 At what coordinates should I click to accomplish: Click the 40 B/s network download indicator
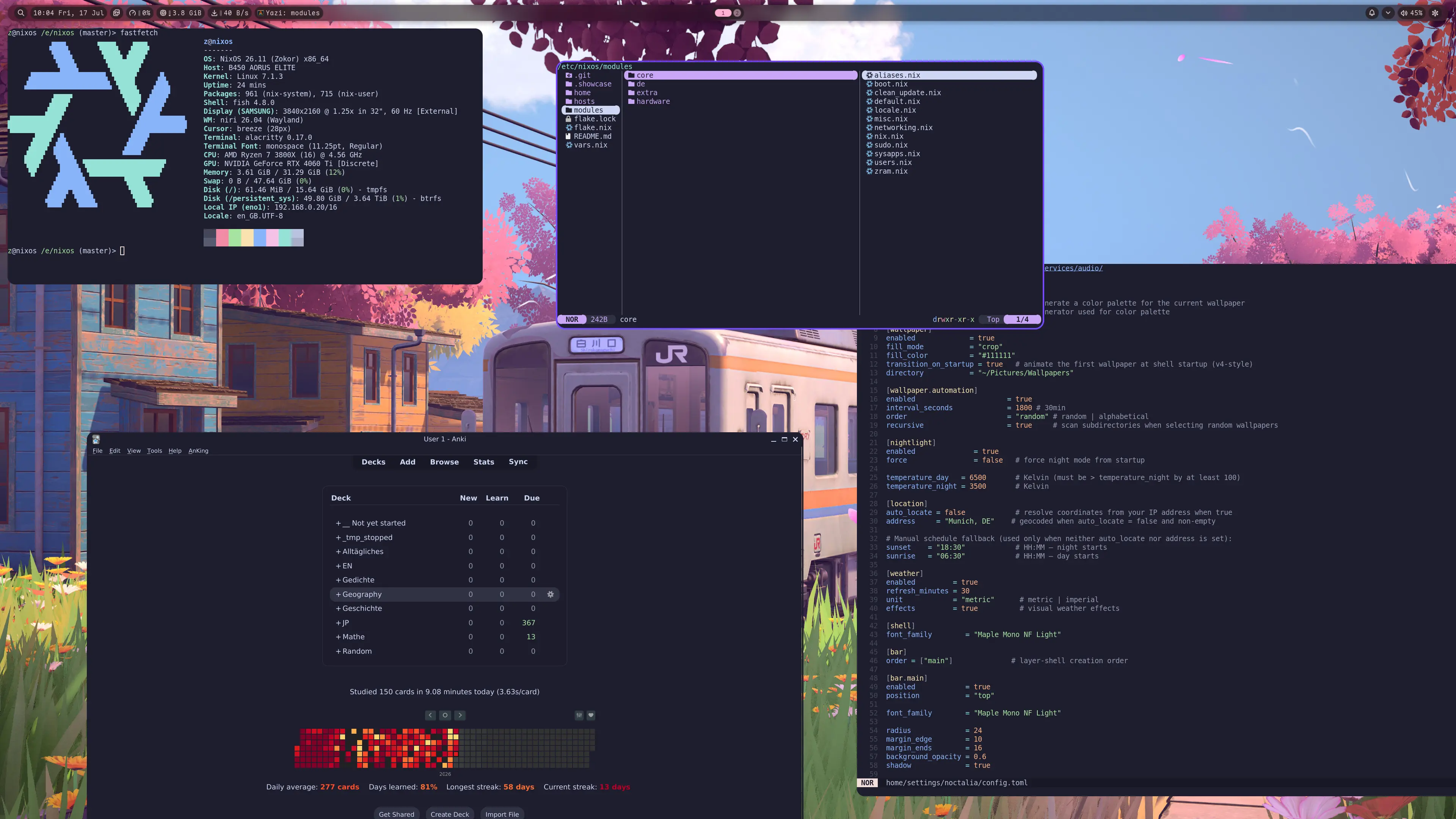[230, 13]
